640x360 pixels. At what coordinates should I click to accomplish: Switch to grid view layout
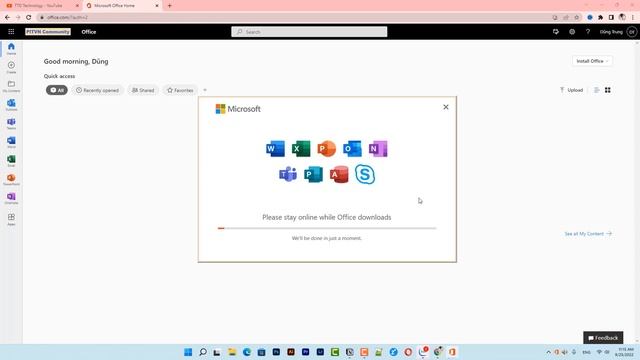point(608,90)
